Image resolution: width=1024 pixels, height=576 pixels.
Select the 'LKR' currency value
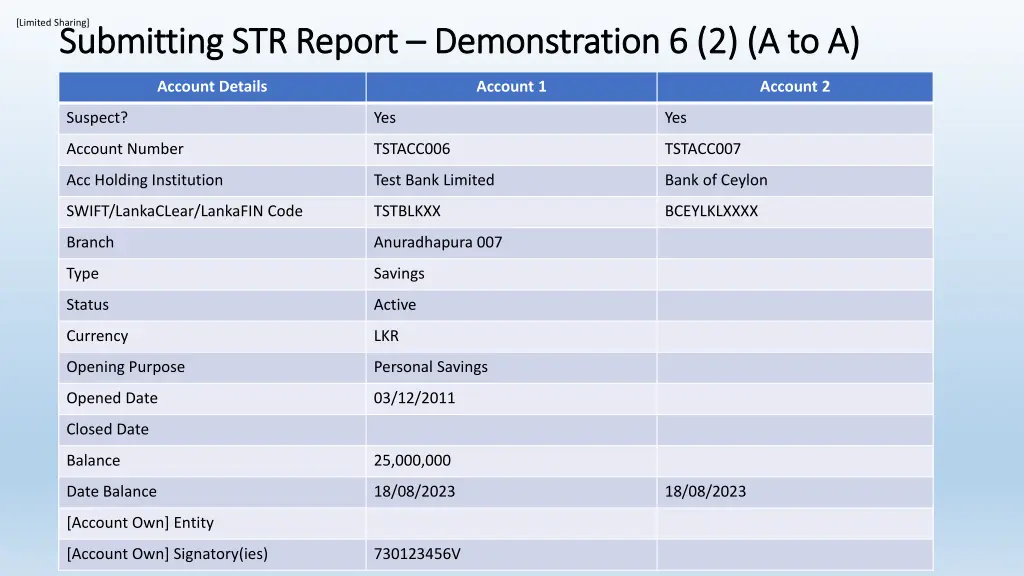point(386,336)
